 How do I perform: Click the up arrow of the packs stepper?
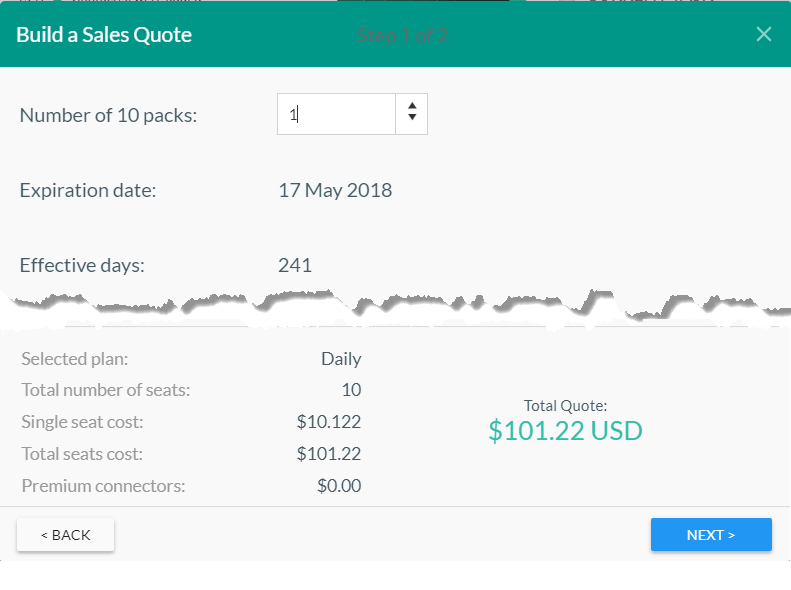[412, 106]
